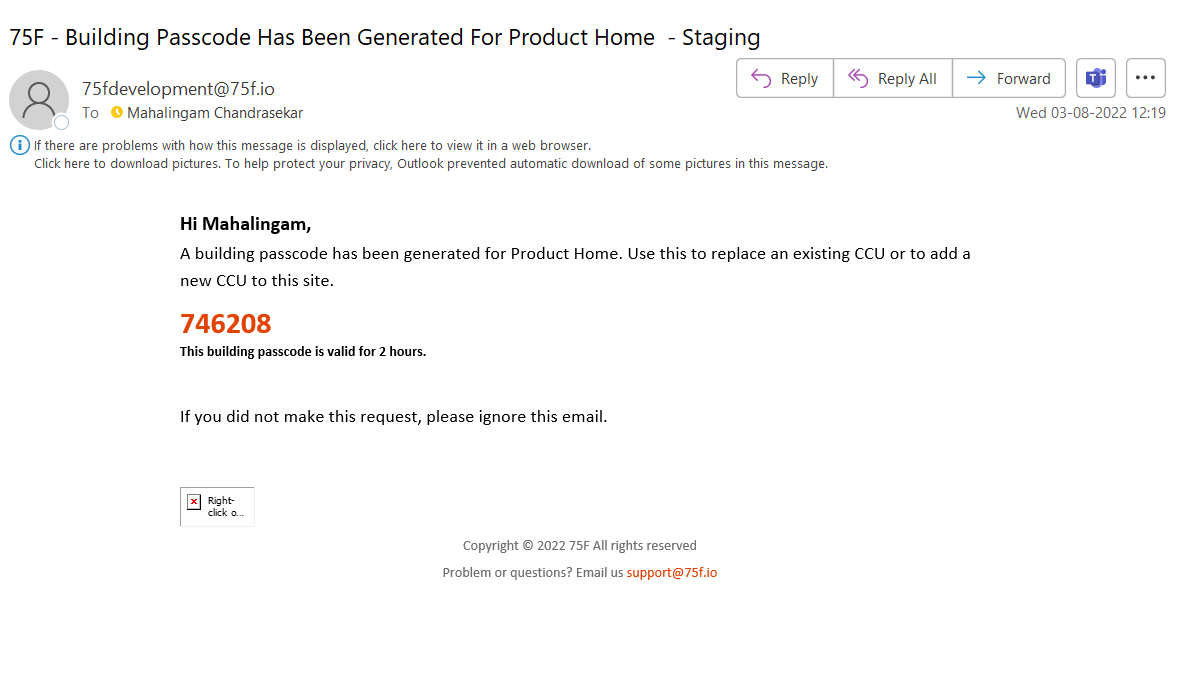Click the red X broken image icon

(194, 502)
